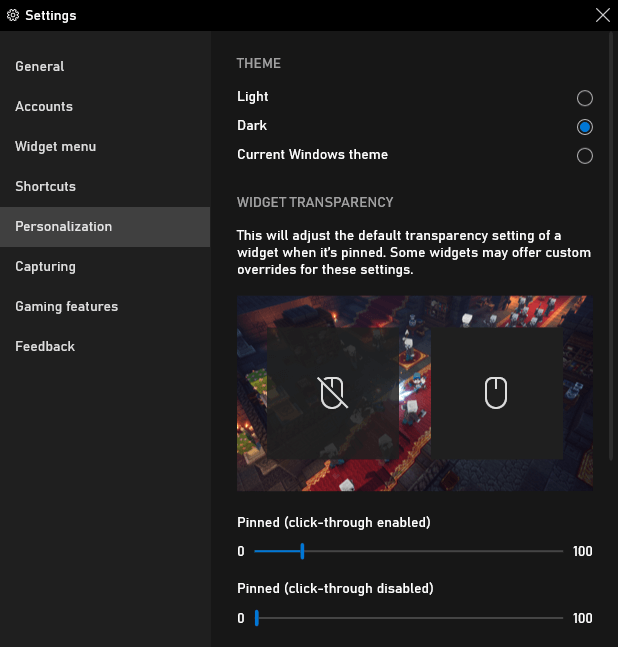Open the Widget menu section
The image size is (618, 647).
tap(56, 146)
